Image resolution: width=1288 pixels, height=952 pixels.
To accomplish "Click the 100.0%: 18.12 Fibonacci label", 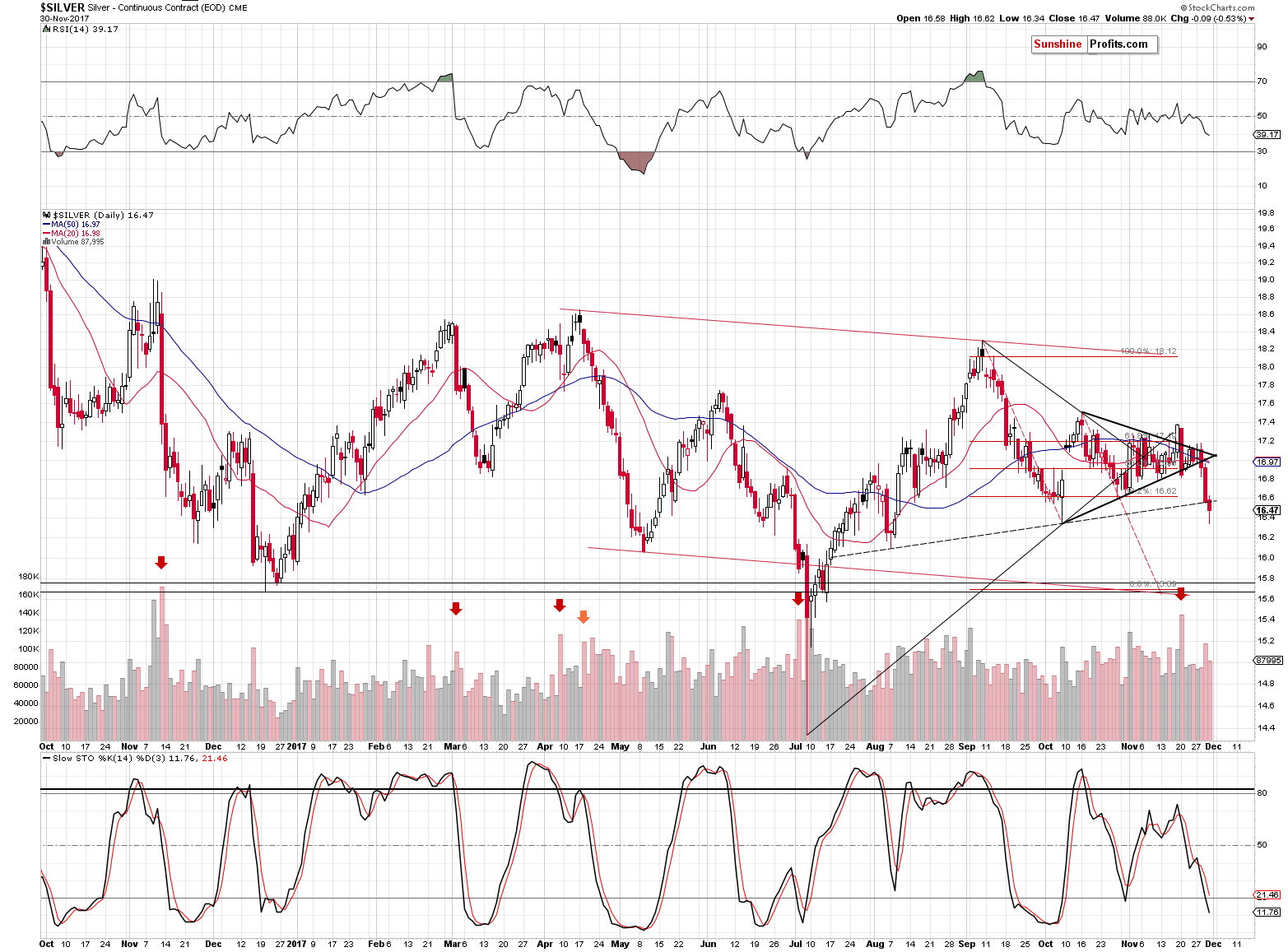I will [1148, 351].
